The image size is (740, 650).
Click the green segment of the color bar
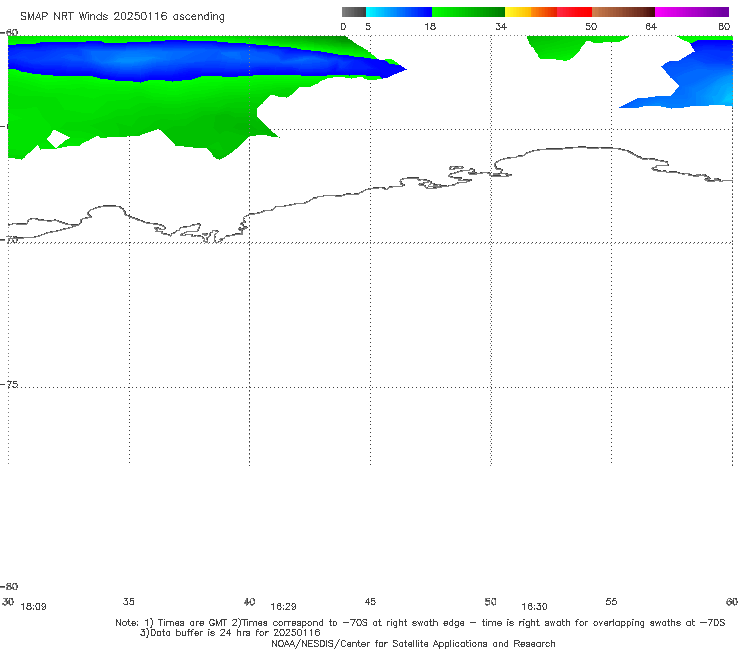coord(469,12)
